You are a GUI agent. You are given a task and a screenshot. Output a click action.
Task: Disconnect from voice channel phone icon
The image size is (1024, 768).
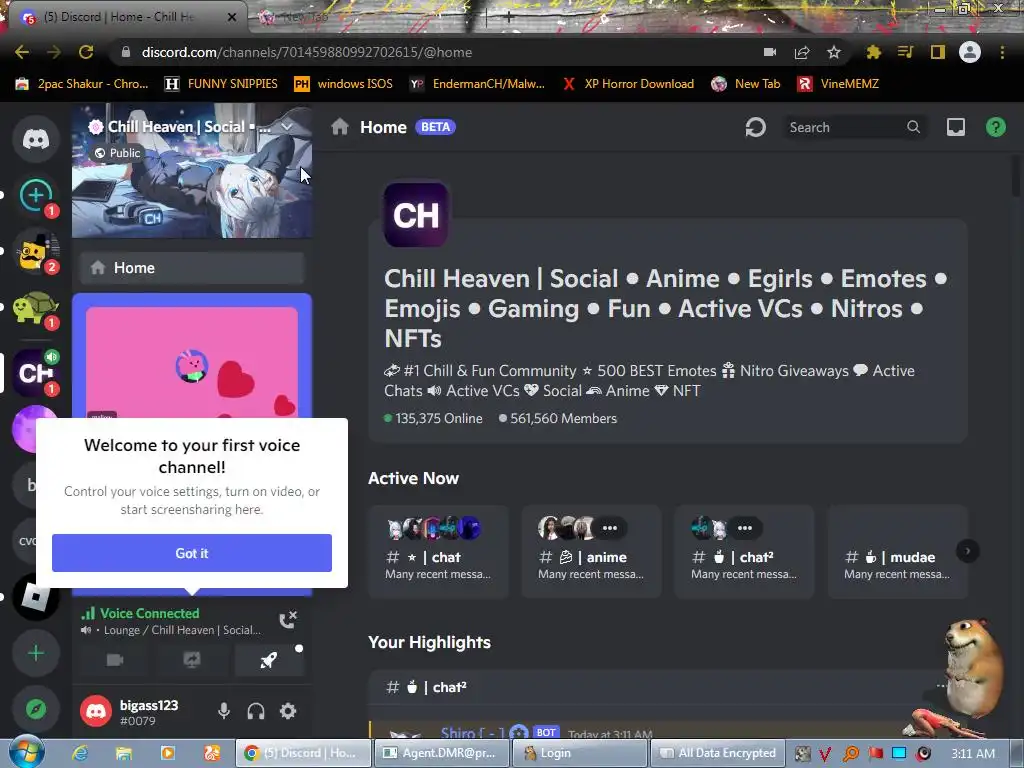[x=288, y=619]
